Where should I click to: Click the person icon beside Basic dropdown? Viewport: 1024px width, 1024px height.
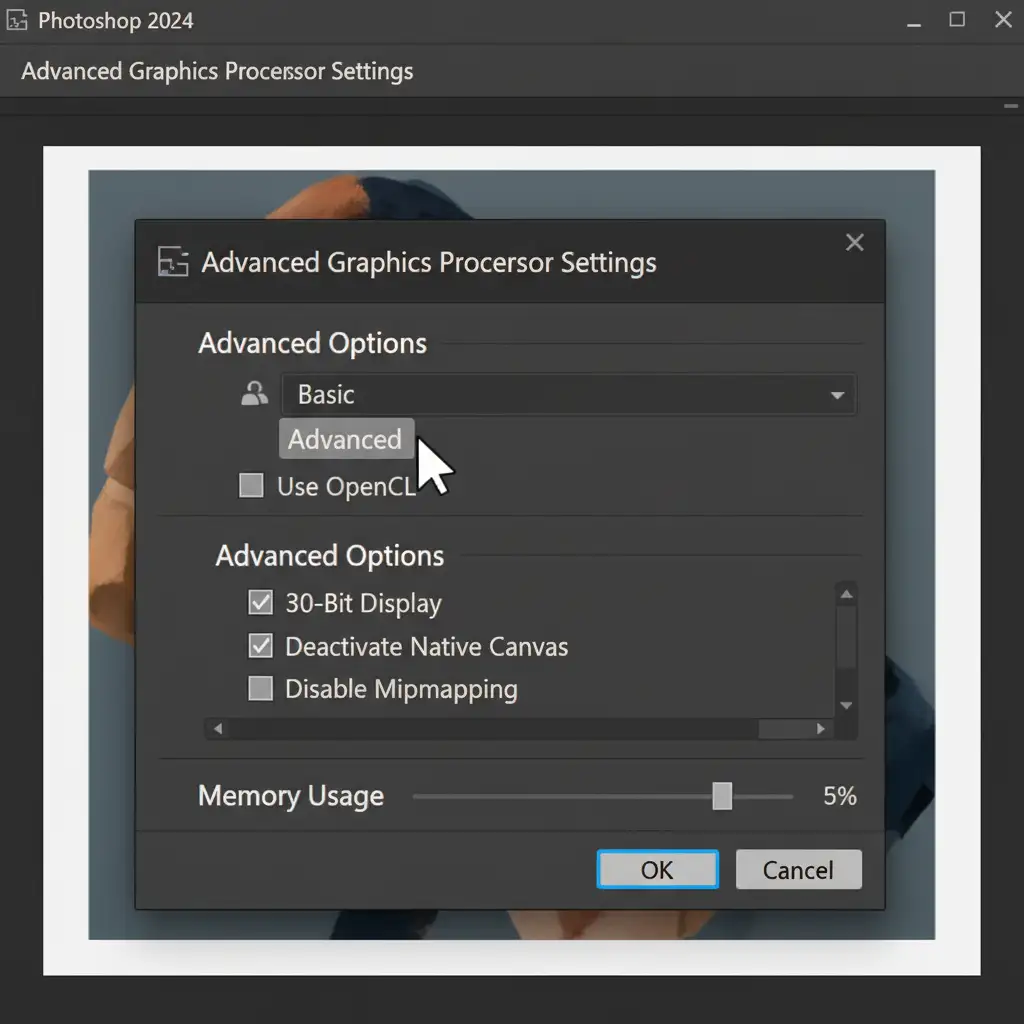(x=255, y=394)
